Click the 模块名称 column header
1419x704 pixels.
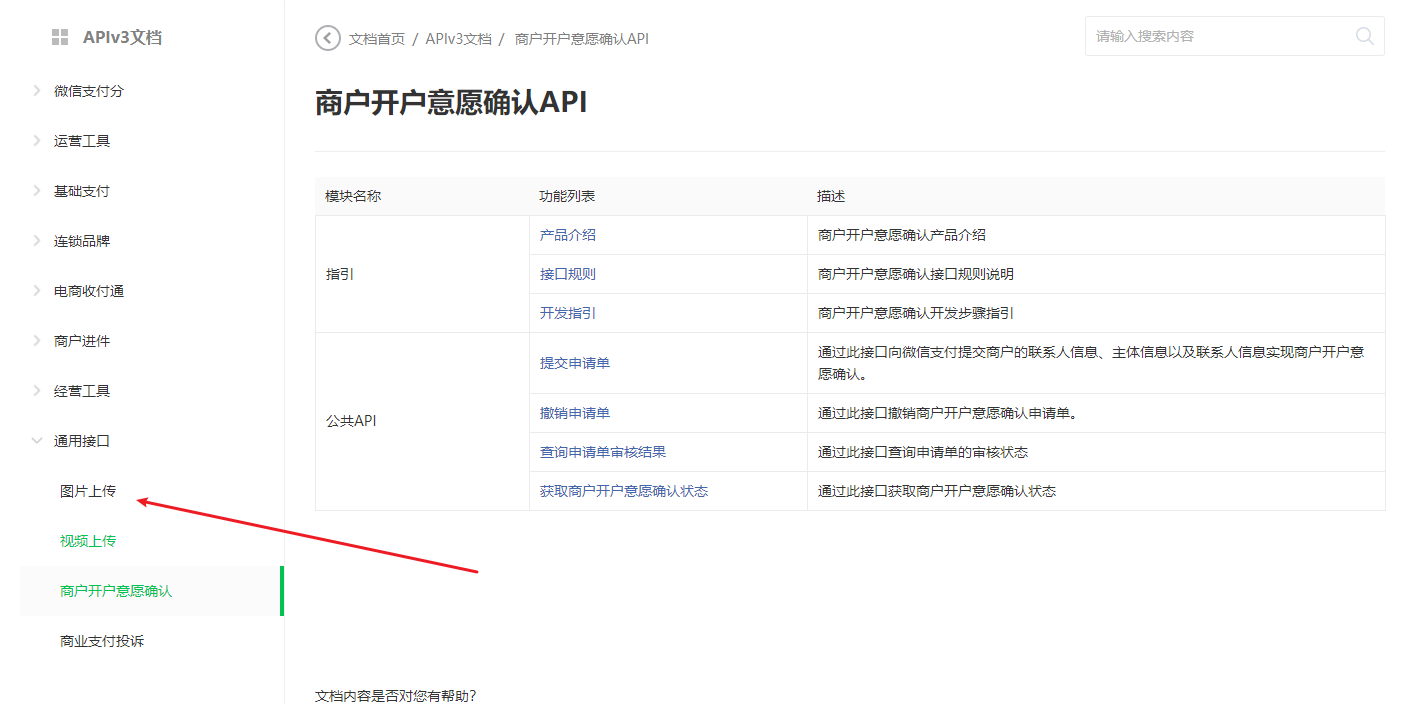coord(353,196)
